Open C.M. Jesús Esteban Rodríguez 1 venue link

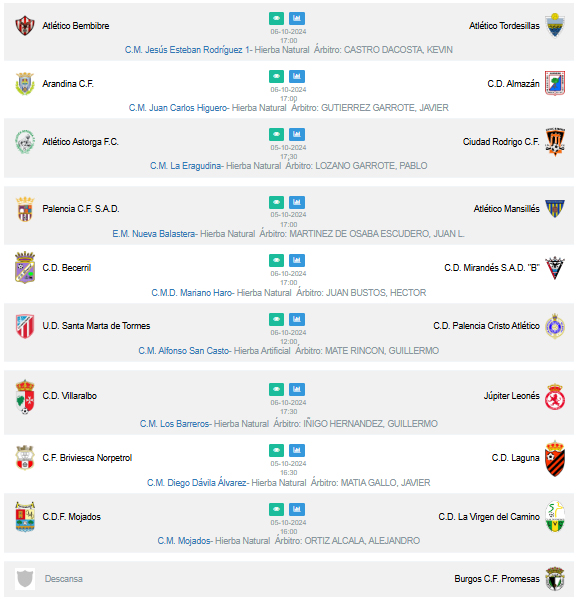[187, 50]
